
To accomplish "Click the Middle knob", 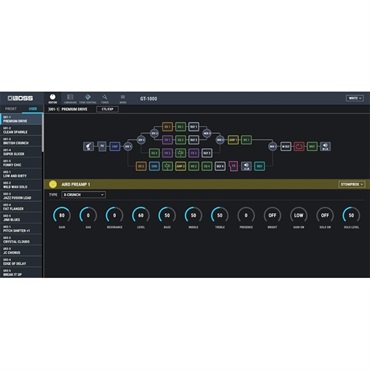I will tap(193, 215).
